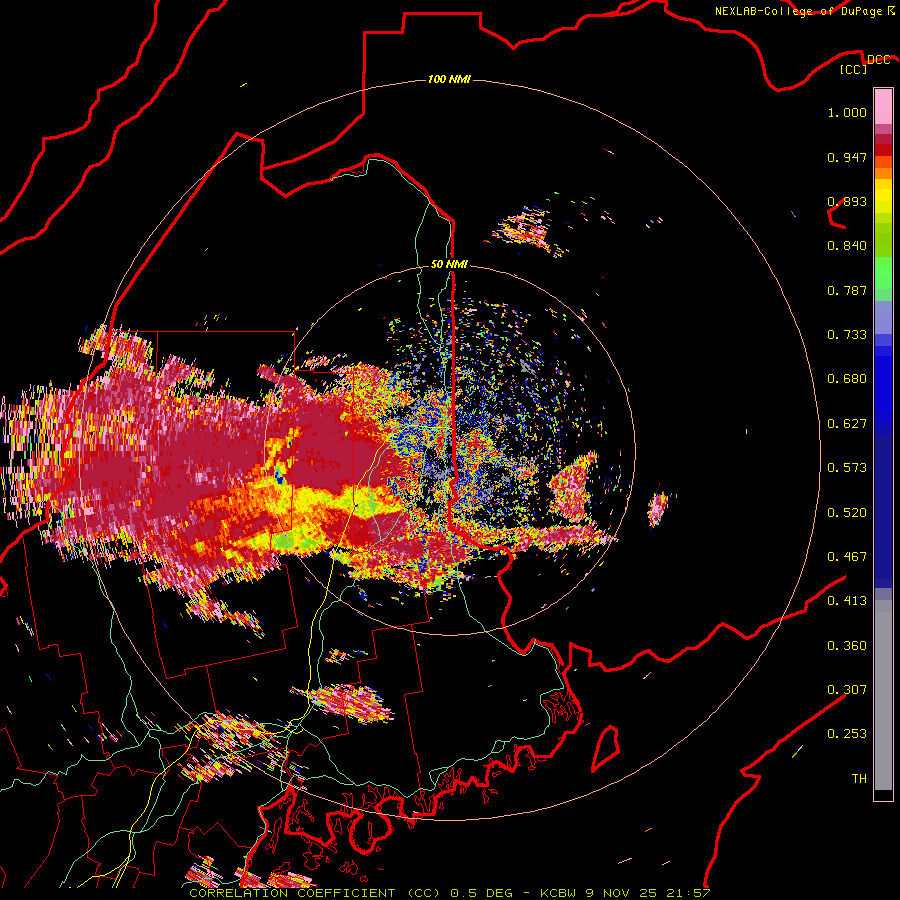Select the 0.413 scale value
900x900 pixels.
[847, 601]
